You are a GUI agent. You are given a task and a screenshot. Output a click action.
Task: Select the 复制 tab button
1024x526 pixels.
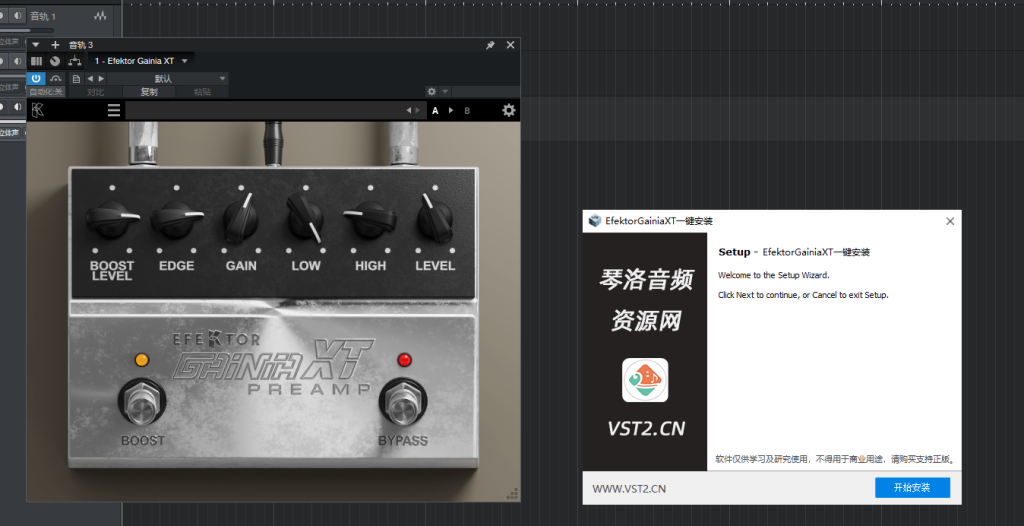(x=148, y=92)
